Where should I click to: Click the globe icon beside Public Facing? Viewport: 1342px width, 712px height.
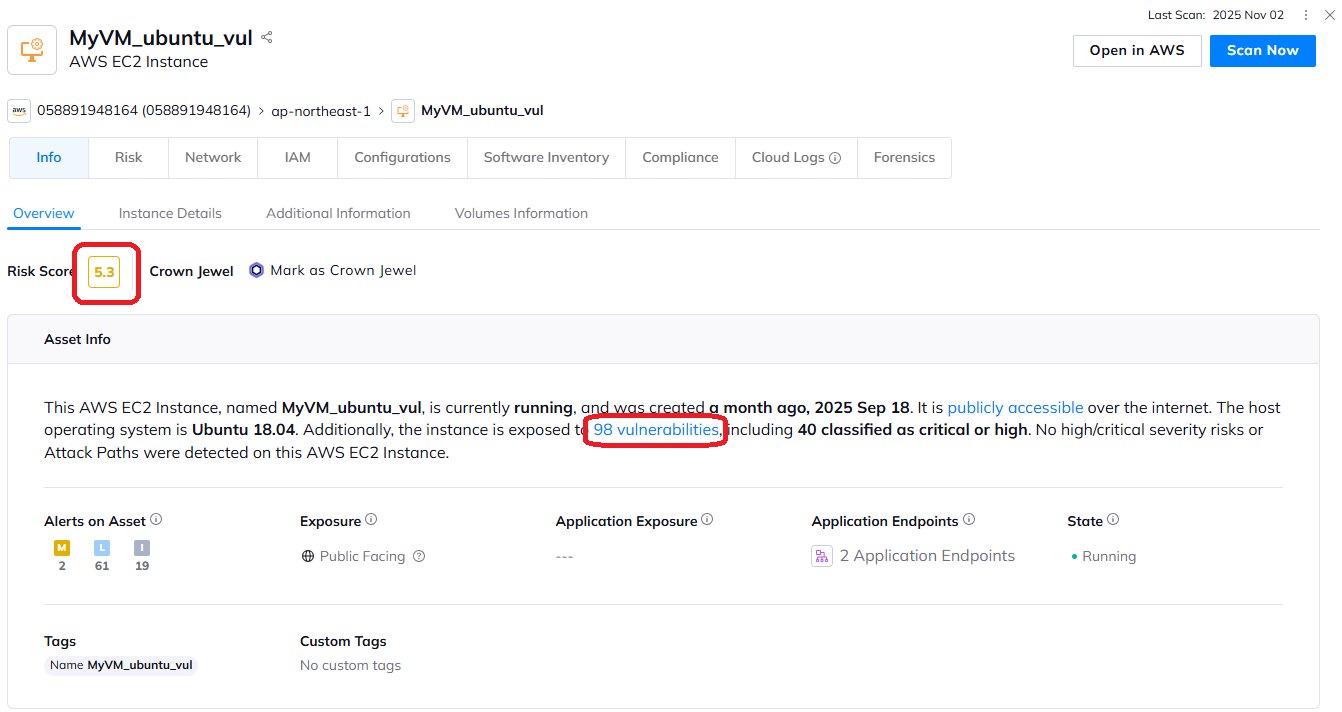click(x=308, y=556)
